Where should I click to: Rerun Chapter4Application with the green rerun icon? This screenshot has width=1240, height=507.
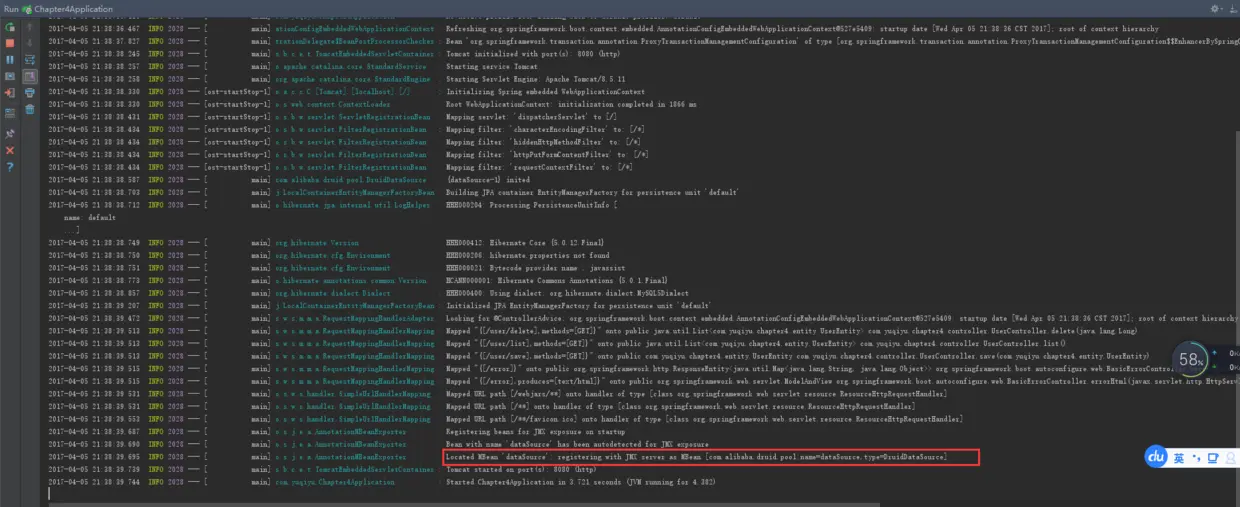coord(10,27)
